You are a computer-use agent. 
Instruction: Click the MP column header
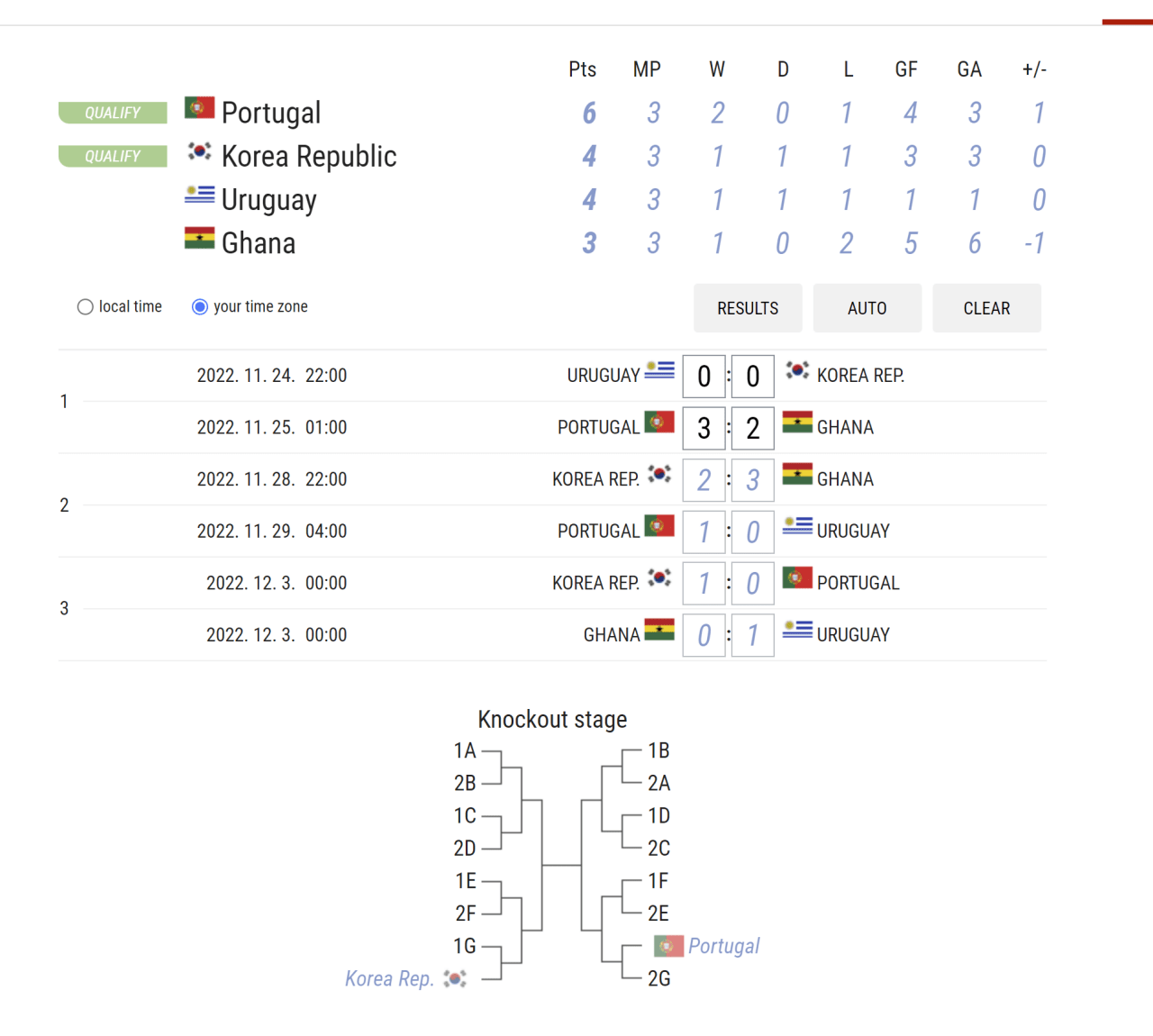tap(647, 69)
